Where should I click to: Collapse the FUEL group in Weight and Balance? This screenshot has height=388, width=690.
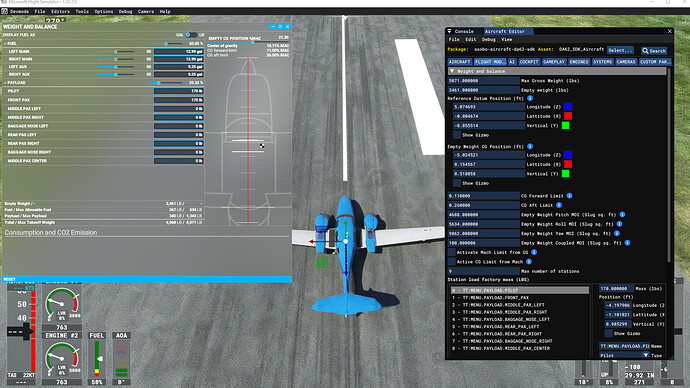[x=5, y=44]
